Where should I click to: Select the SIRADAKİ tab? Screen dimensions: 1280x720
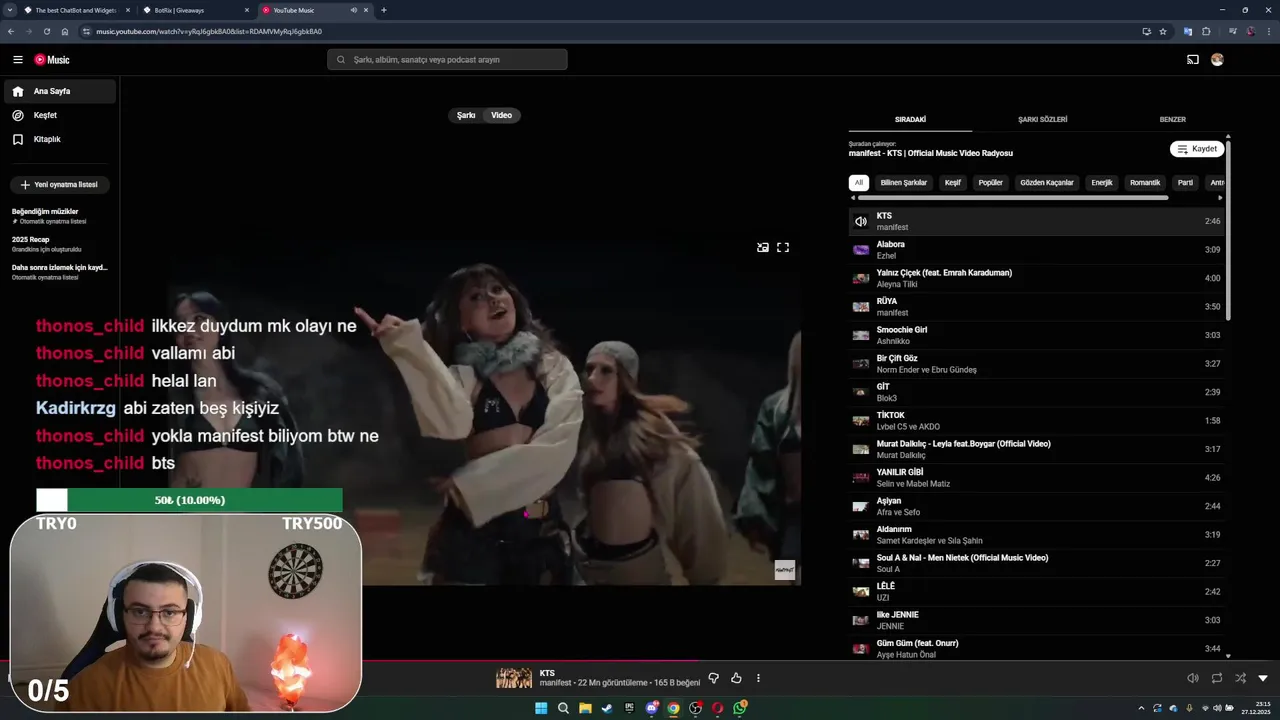click(910, 119)
